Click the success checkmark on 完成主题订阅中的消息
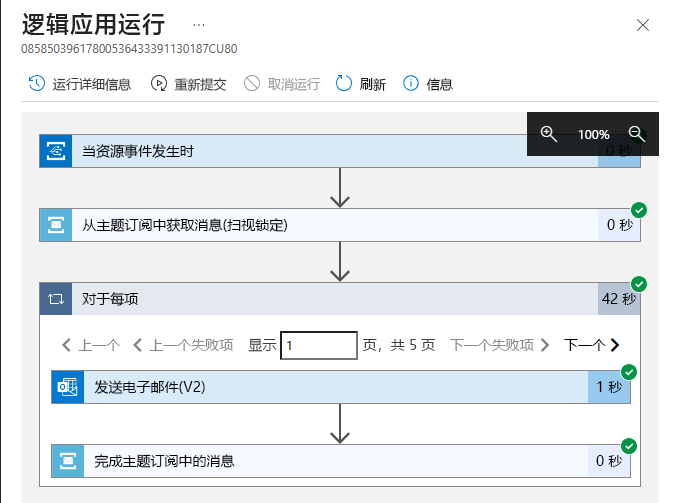 629,446
